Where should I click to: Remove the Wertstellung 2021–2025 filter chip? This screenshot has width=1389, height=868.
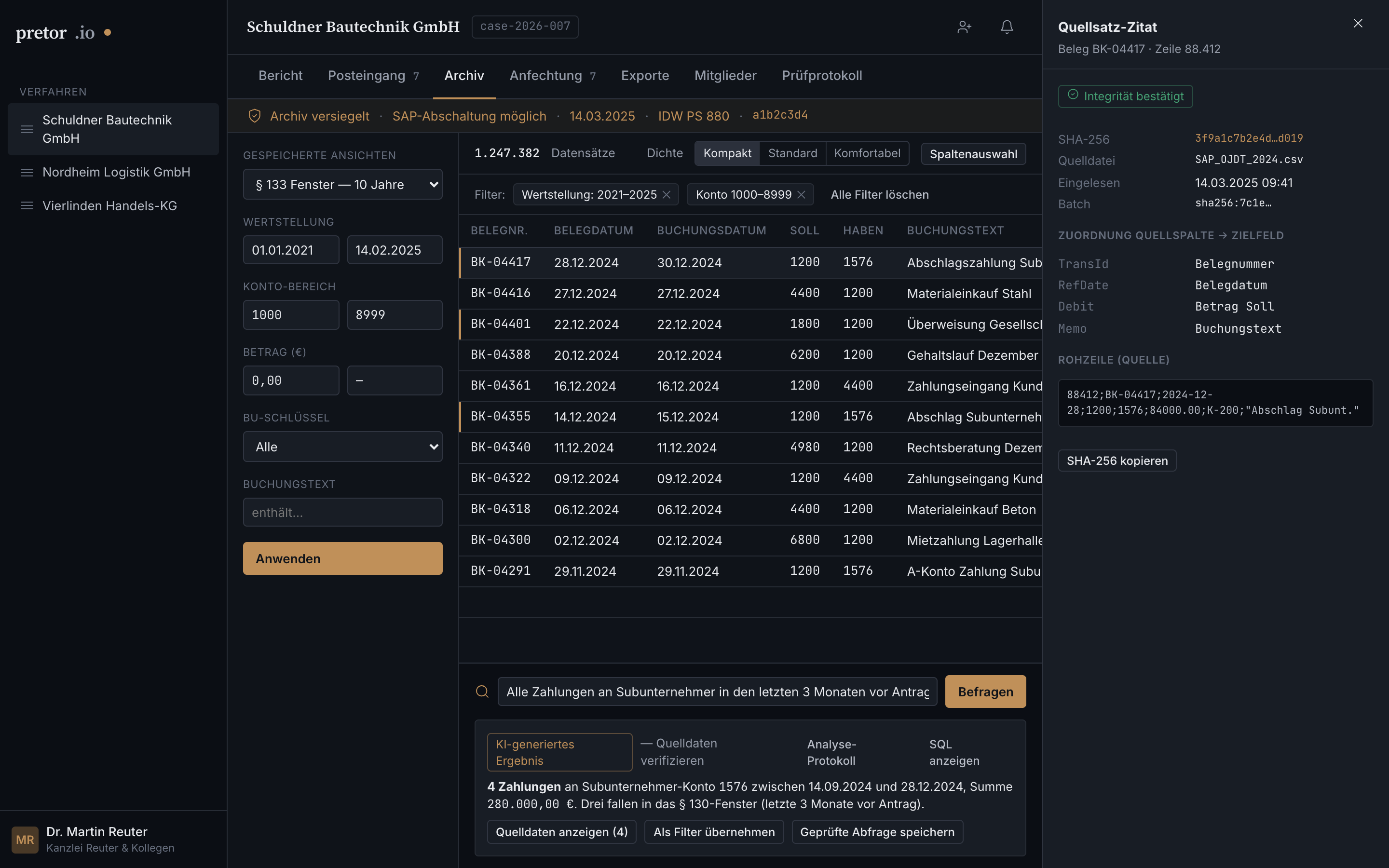tap(667, 195)
